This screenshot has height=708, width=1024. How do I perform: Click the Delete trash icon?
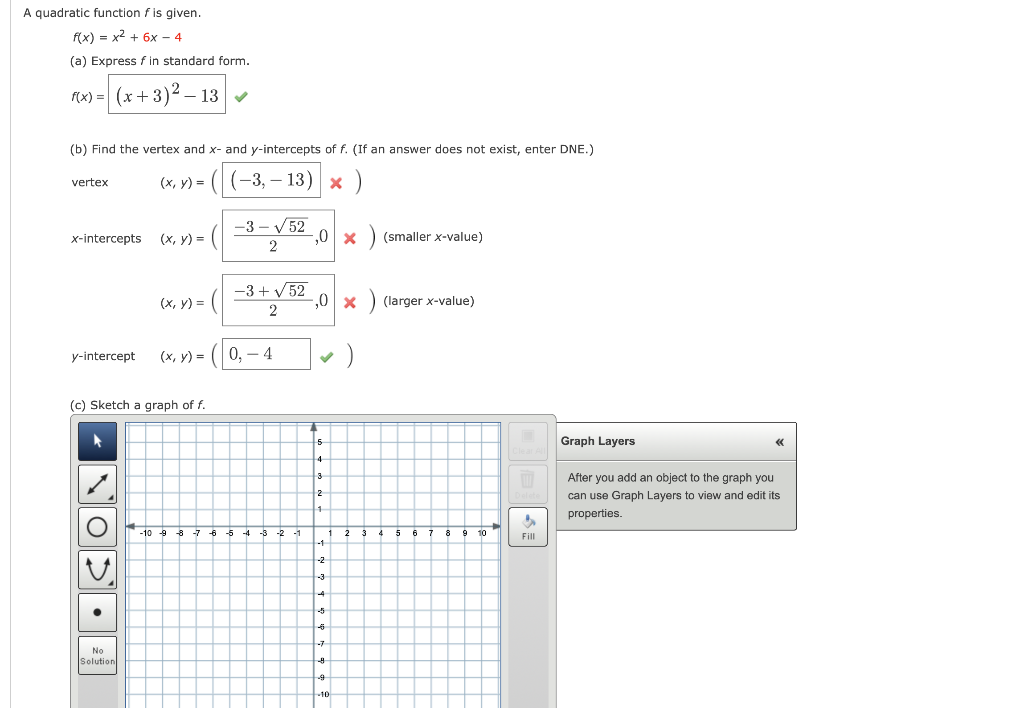(x=527, y=483)
